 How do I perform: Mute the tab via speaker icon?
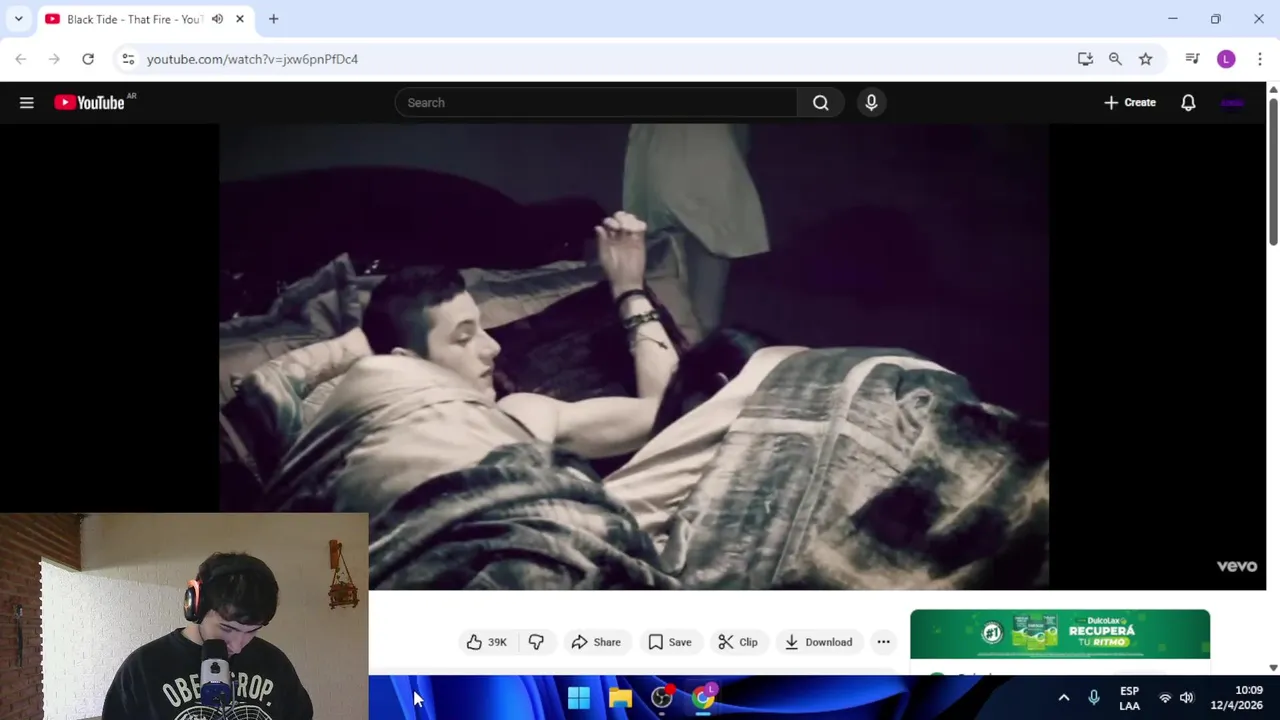pos(217,19)
